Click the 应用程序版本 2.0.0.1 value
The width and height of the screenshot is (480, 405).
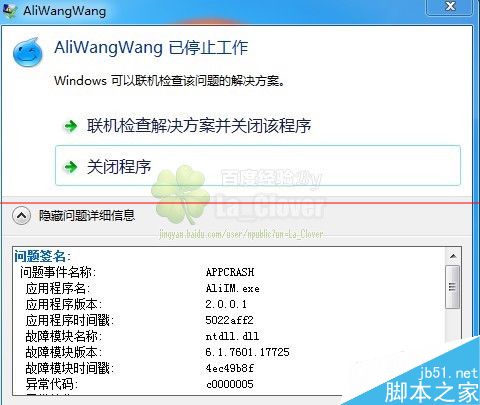point(226,304)
